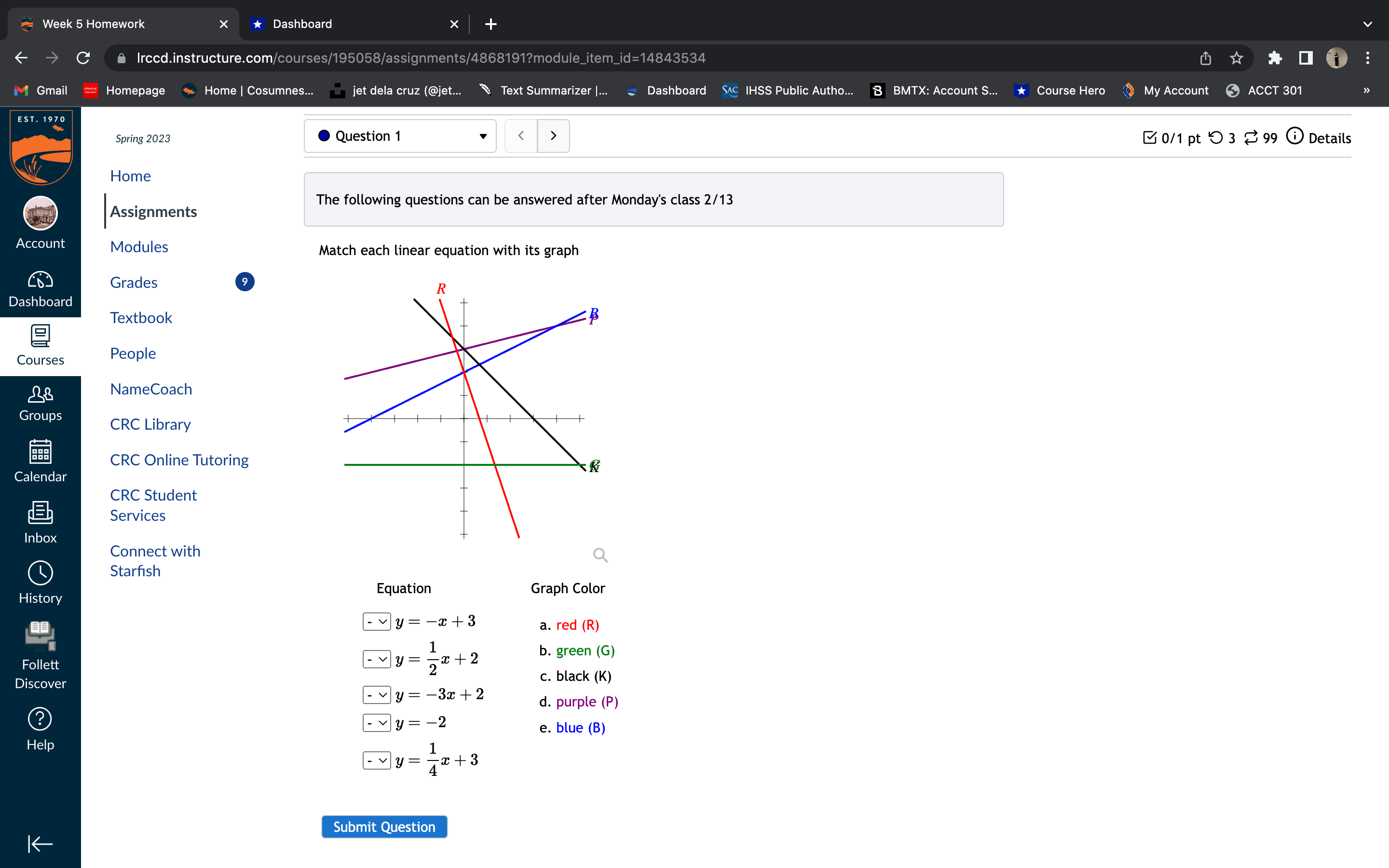This screenshot has width=1389, height=868.
Task: Collapse the course navigation with the left arrow
Action: 40,843
